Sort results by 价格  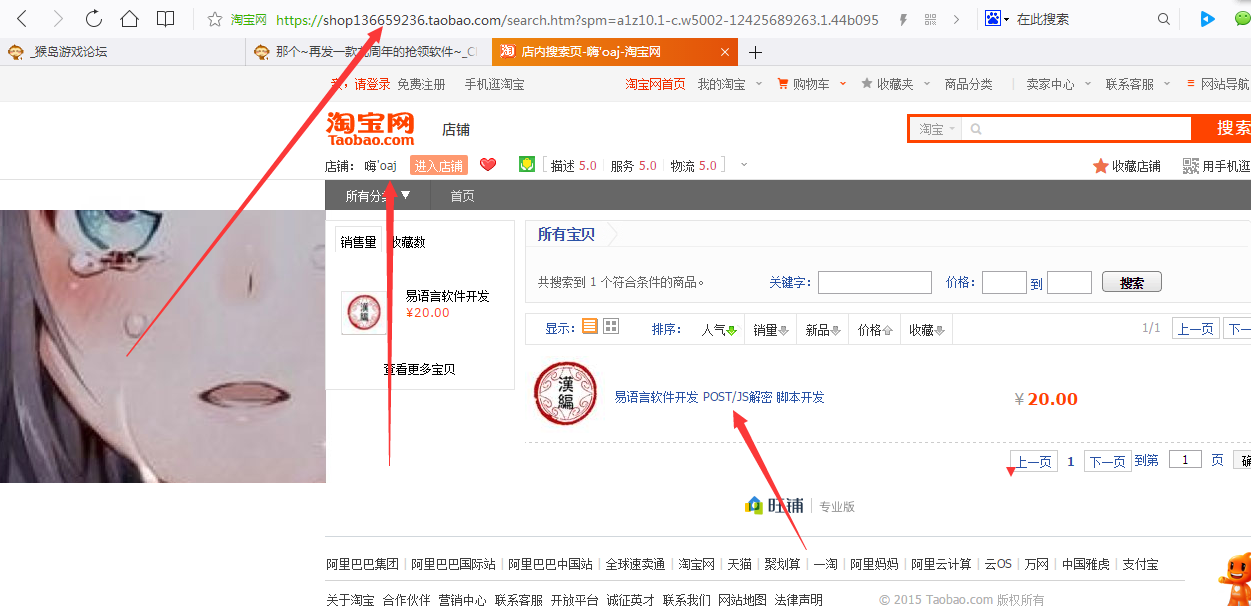tap(875, 330)
